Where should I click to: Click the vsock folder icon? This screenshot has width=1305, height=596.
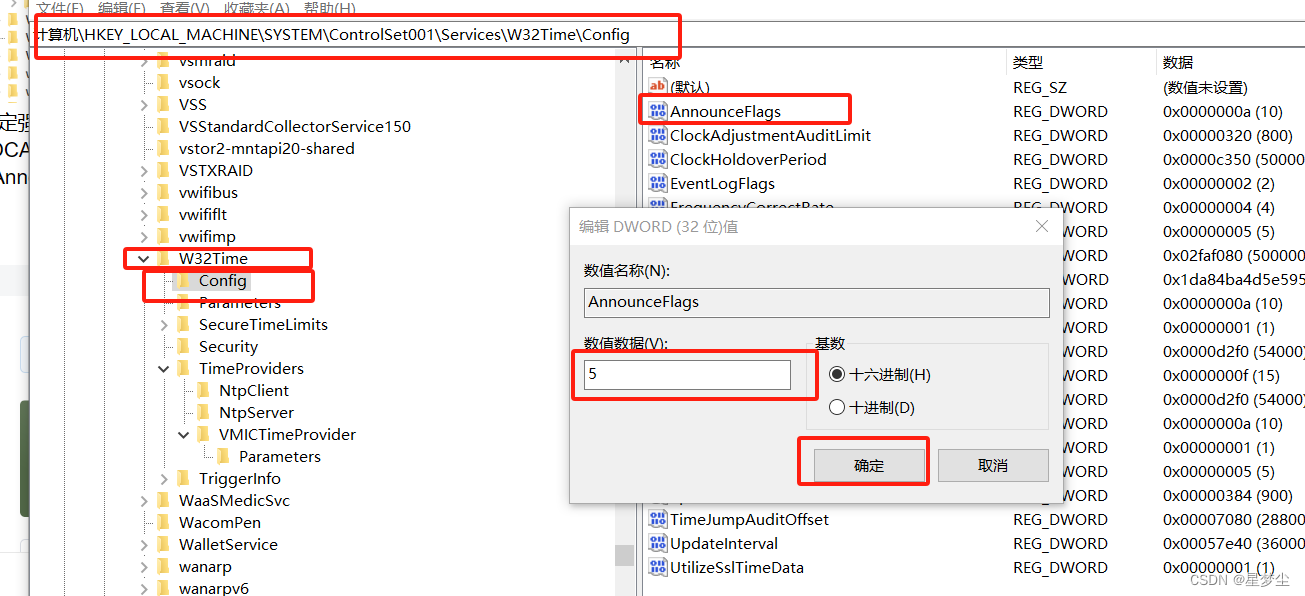[x=163, y=82]
